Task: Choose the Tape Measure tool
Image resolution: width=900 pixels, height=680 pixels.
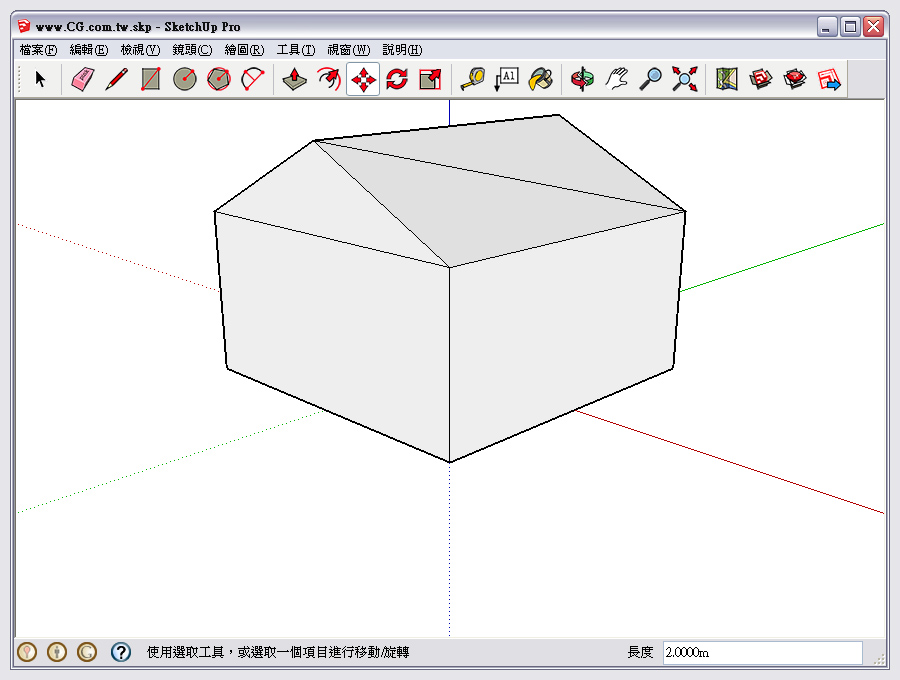Action: click(x=473, y=79)
